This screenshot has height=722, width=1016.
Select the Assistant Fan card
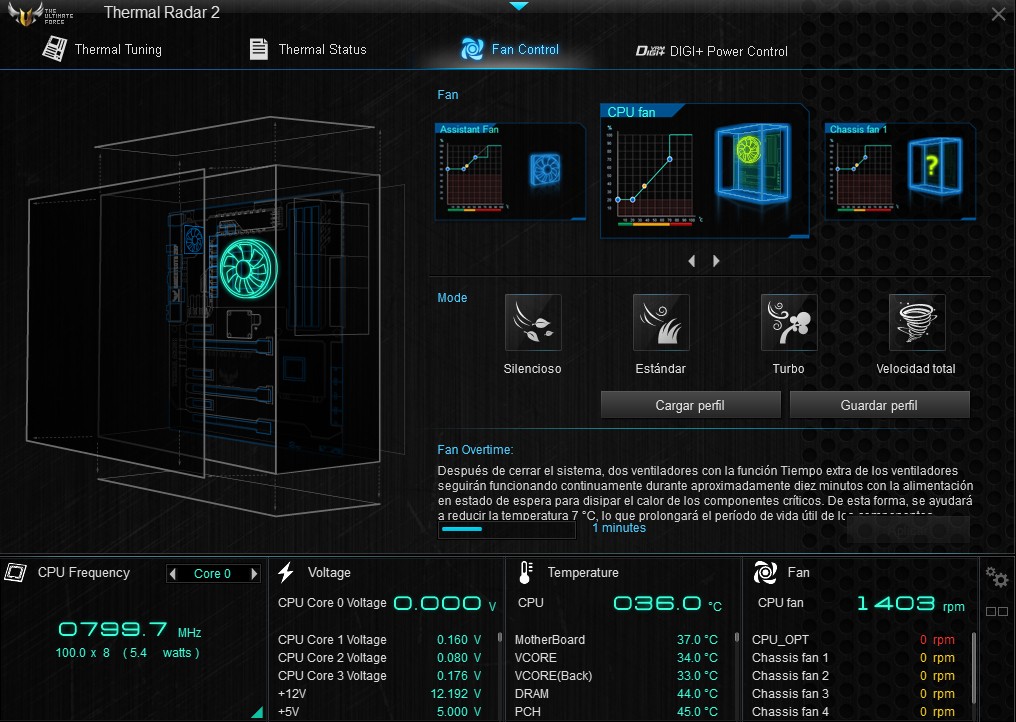click(x=511, y=172)
